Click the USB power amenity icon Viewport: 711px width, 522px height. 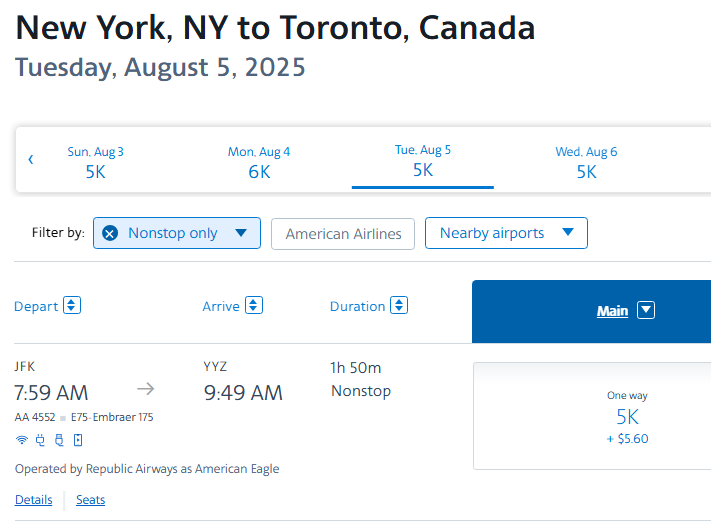pyautogui.click(x=59, y=440)
